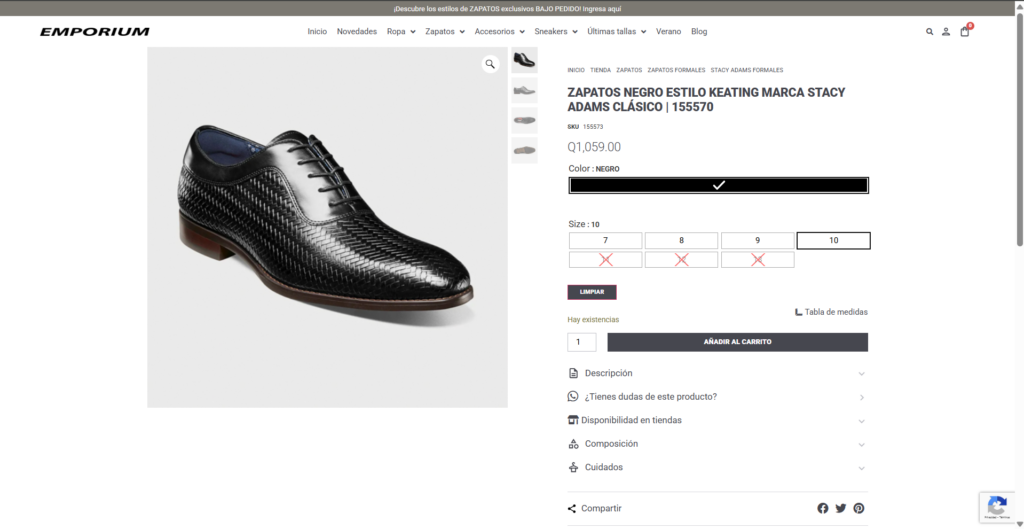The height and width of the screenshot is (529, 1024).
Task: Click the AÑADIR AL CARRITO button
Action: pos(737,342)
